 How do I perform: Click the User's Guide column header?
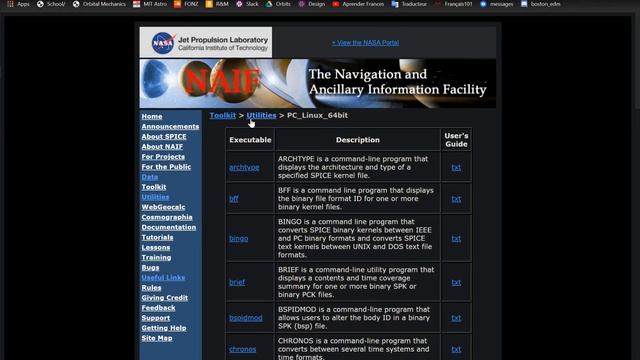[x=456, y=140]
